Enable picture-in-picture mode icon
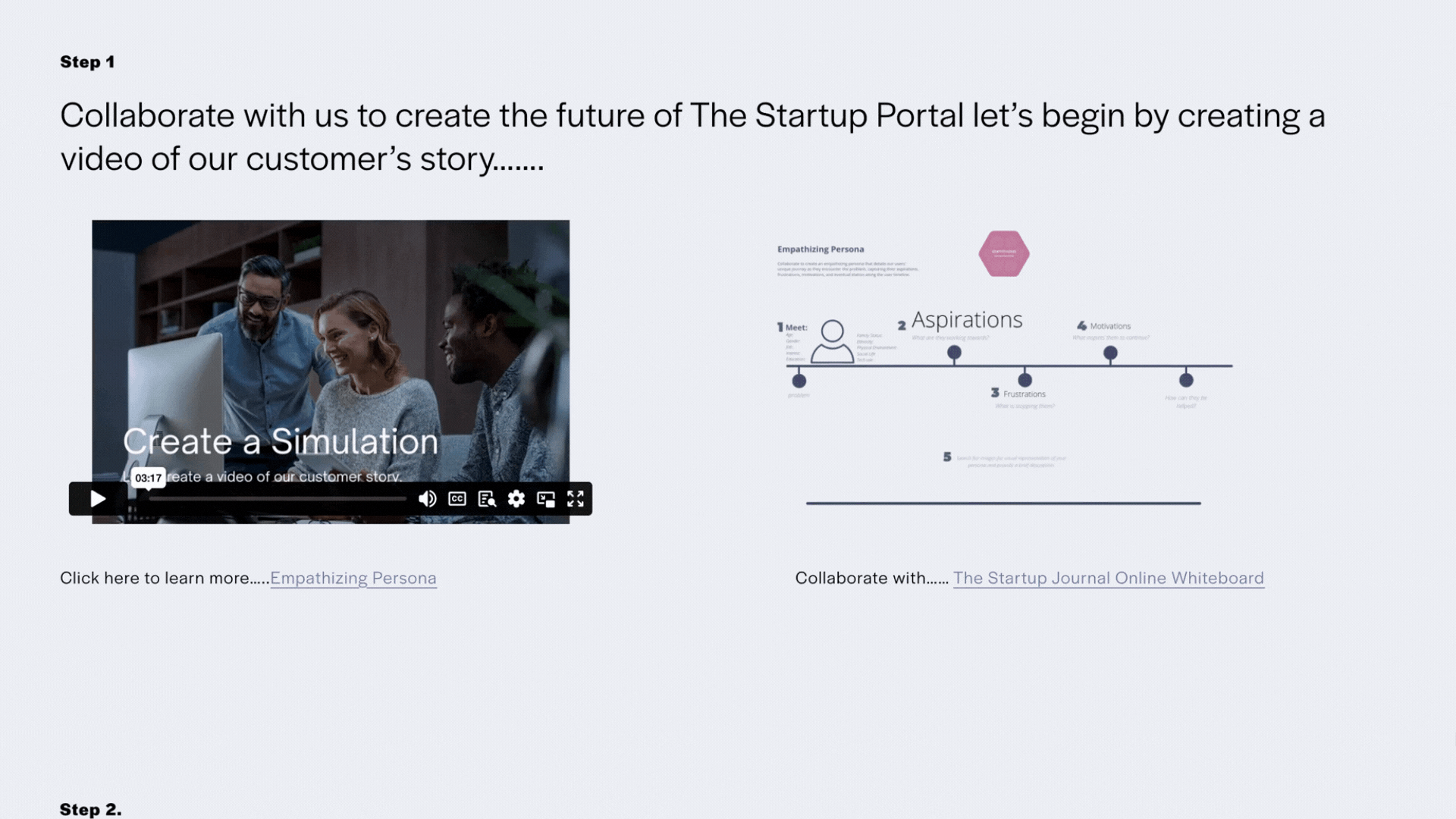Viewport: 1456px width, 819px height. point(546,499)
